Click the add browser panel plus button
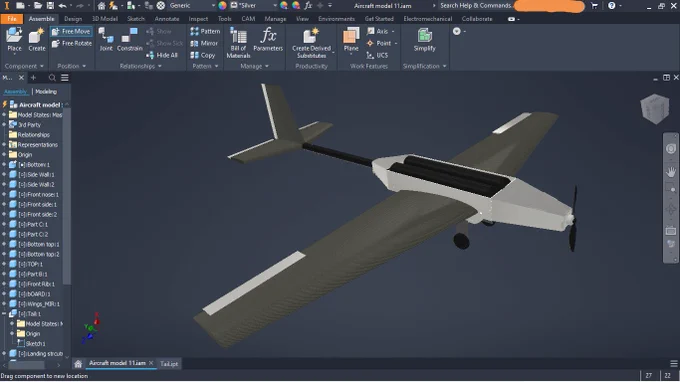680x382 pixels. click(33, 78)
